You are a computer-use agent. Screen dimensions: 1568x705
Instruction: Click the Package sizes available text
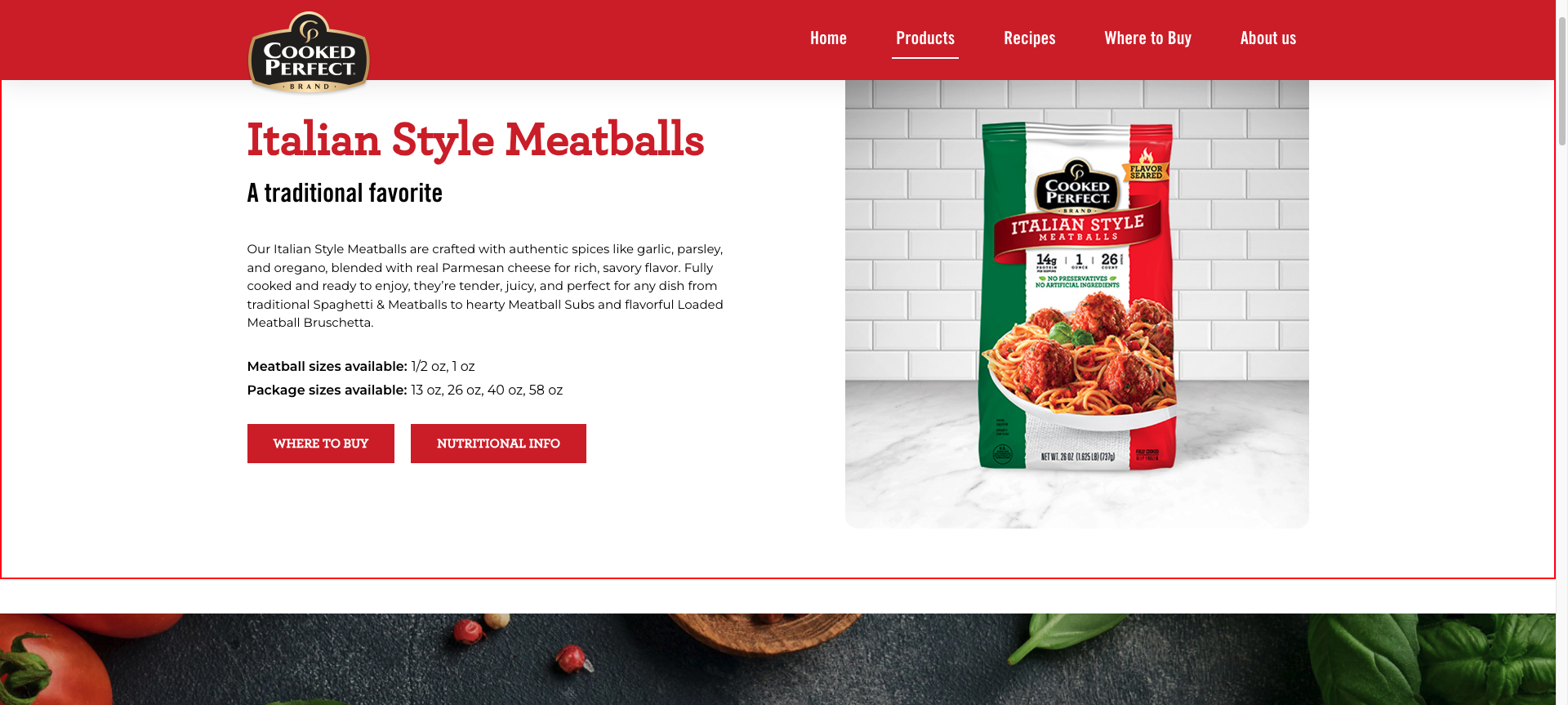pyautogui.click(x=405, y=390)
